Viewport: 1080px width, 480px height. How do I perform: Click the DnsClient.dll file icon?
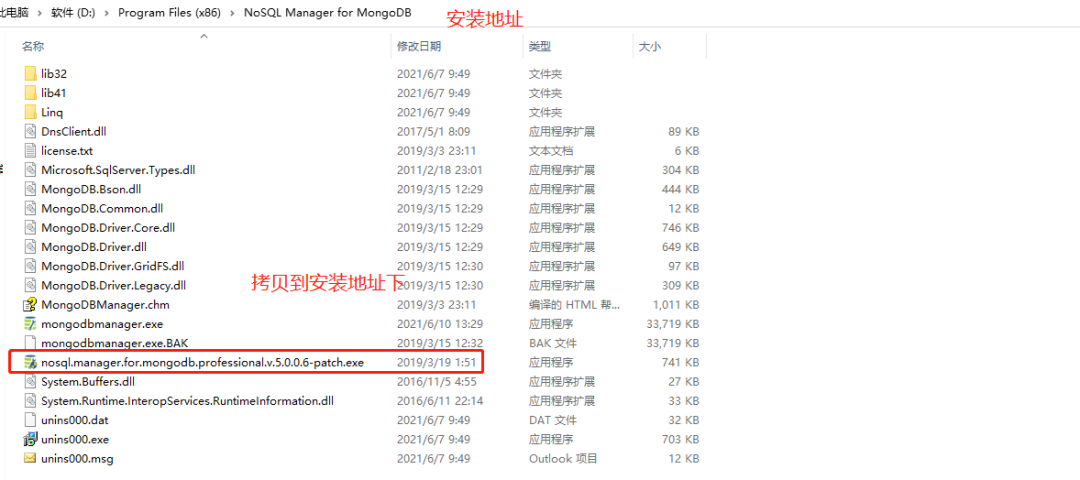30,131
